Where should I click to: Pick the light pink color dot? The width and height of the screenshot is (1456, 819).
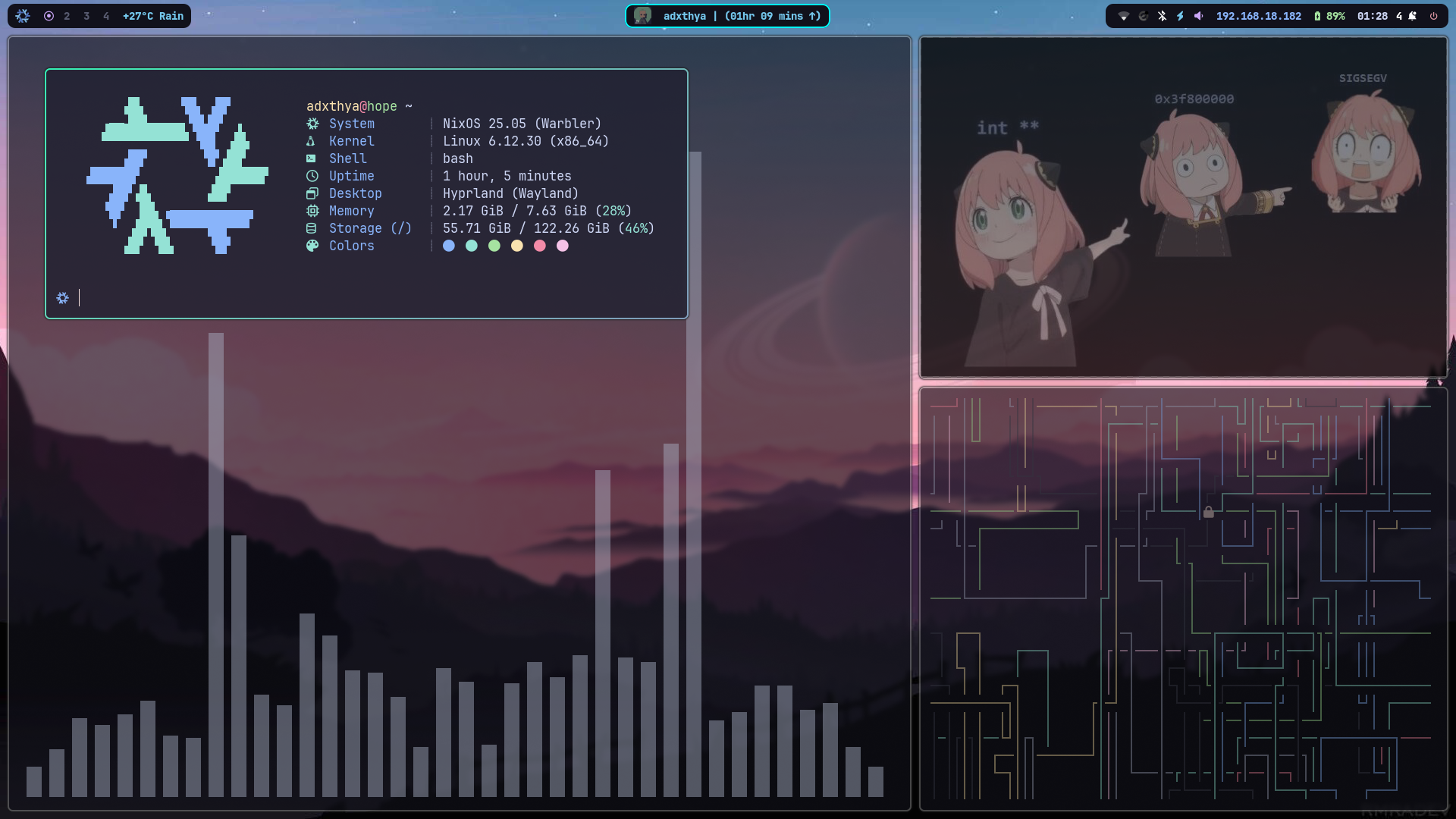[563, 246]
